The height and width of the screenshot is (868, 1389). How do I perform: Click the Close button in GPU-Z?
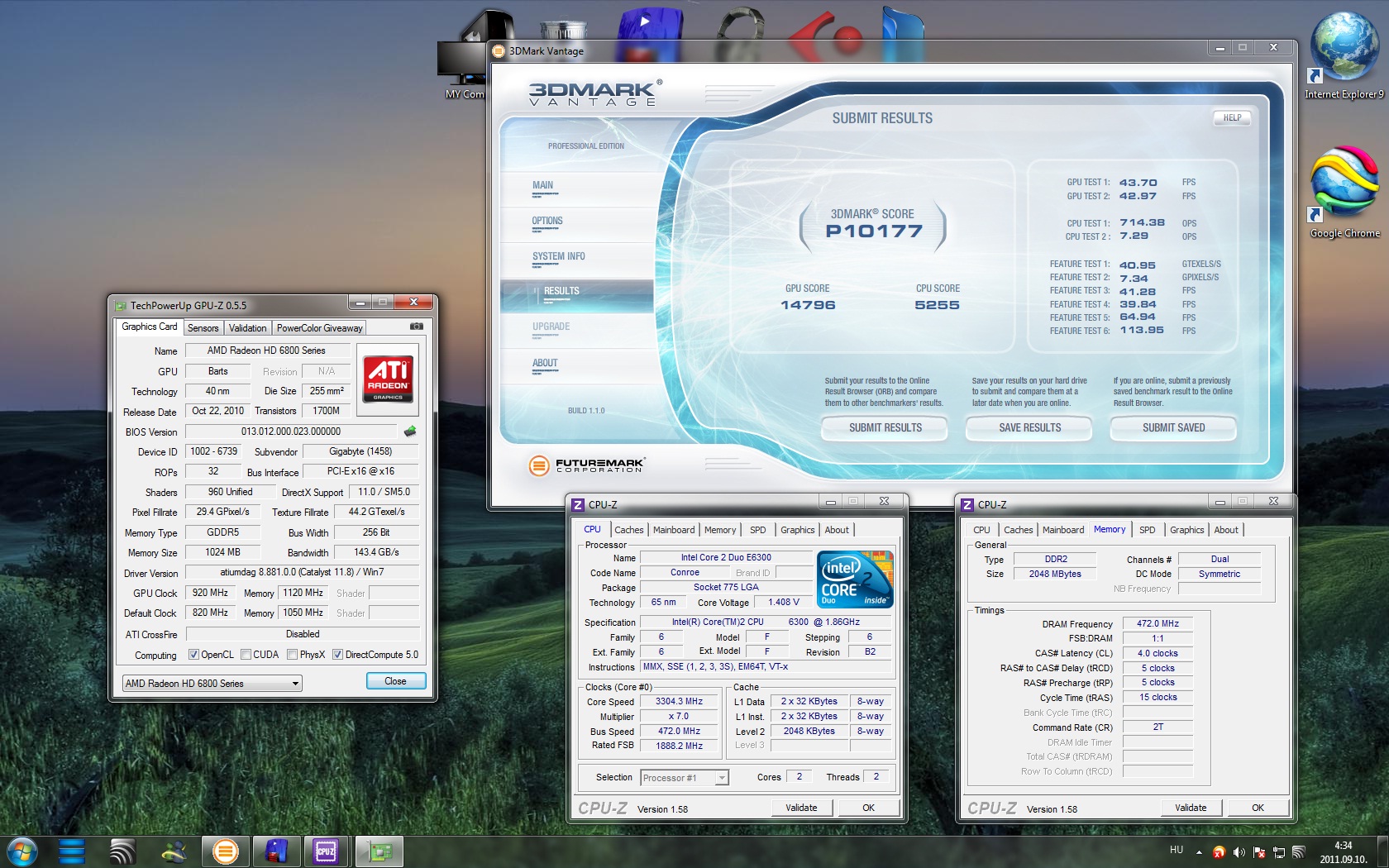pos(395,681)
